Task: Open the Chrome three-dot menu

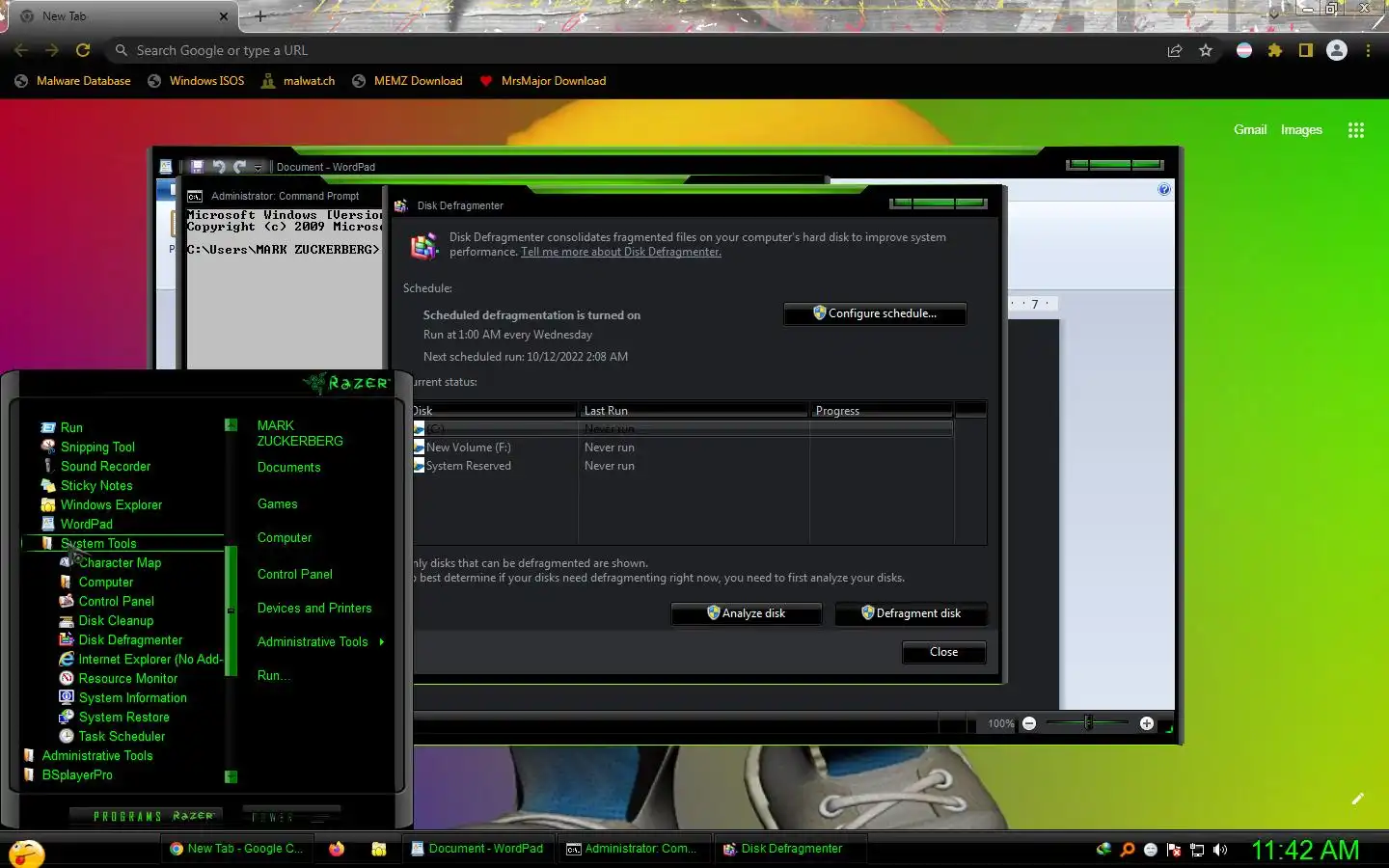Action: [x=1368, y=50]
